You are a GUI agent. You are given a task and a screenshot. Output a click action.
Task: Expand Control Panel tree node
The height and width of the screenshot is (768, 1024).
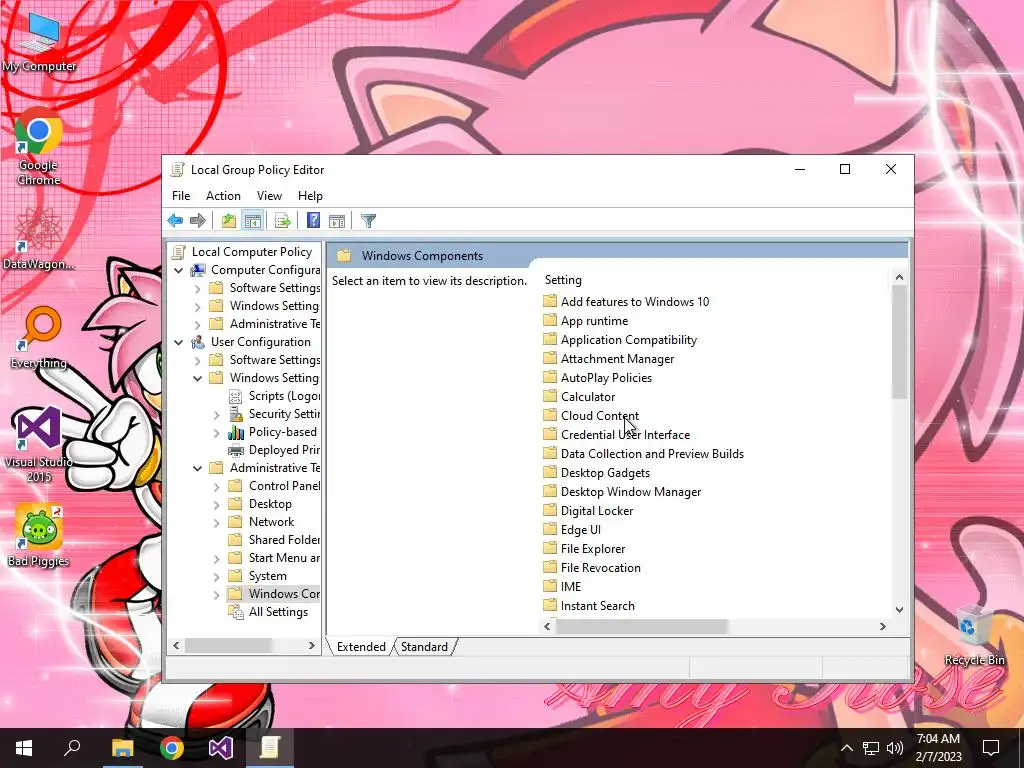click(216, 487)
